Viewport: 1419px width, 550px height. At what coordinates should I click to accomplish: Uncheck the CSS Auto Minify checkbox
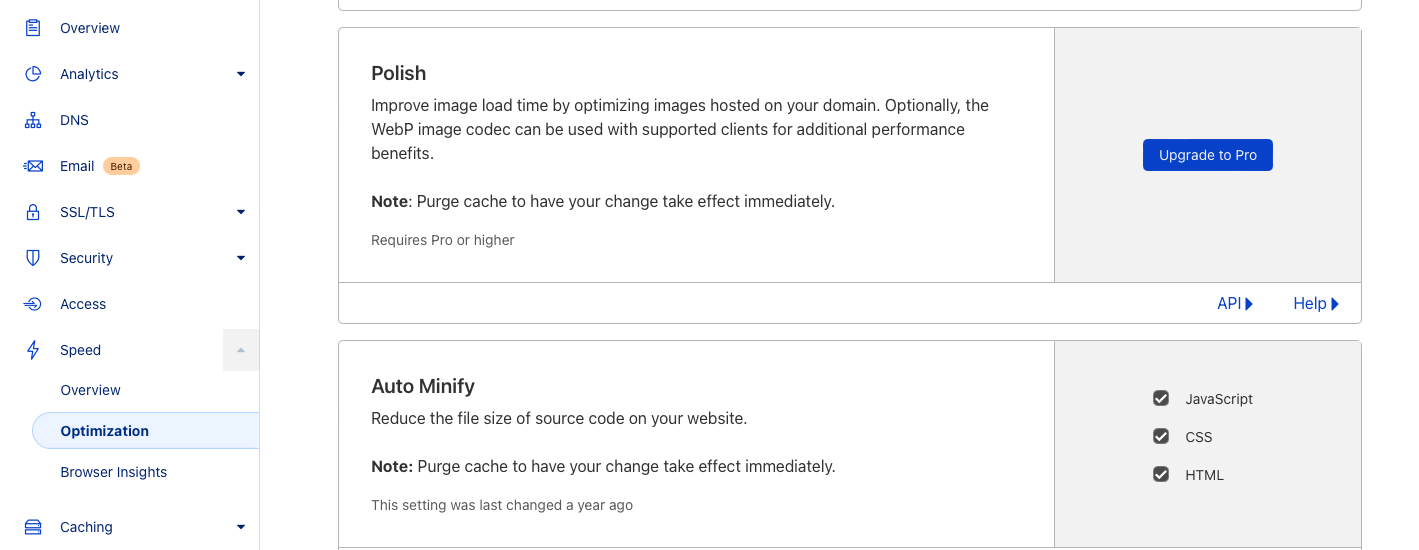click(1161, 436)
